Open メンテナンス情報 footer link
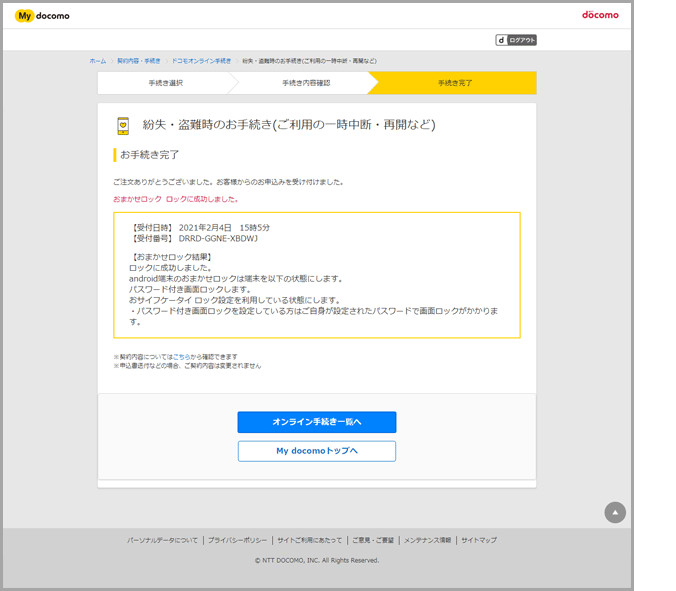Screen dimensions: 676x591 (427, 540)
